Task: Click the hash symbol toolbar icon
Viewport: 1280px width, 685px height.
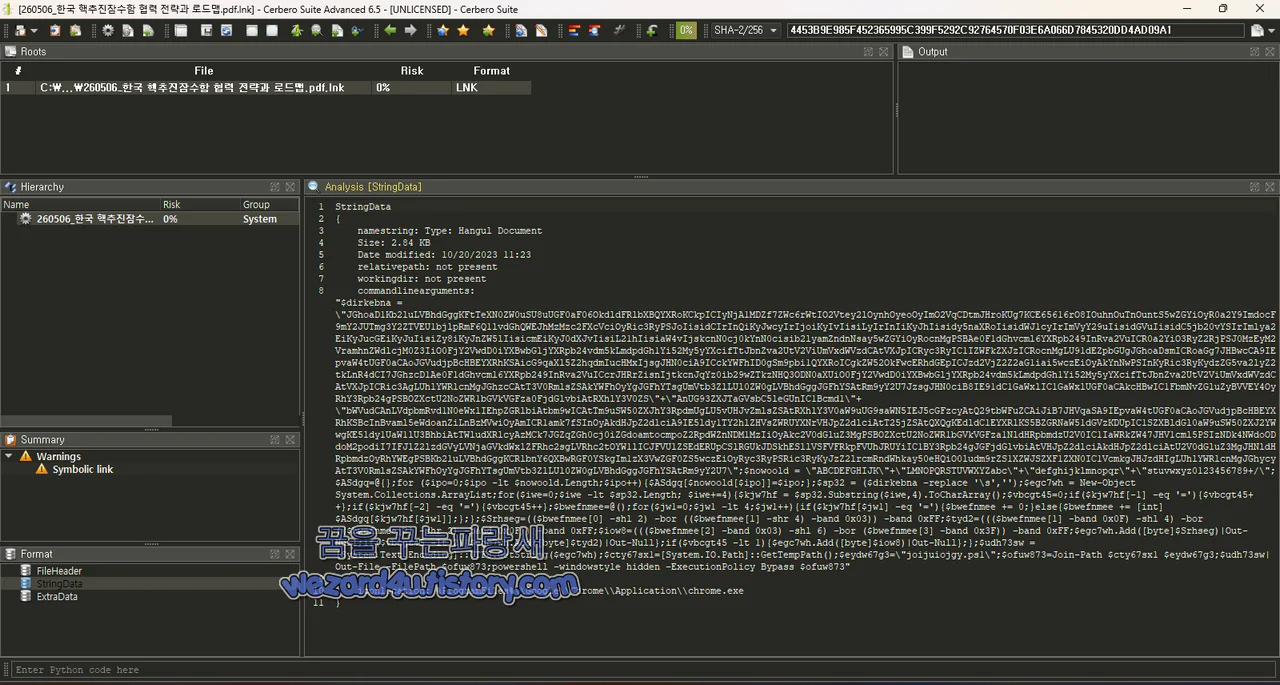Action: 620,30
